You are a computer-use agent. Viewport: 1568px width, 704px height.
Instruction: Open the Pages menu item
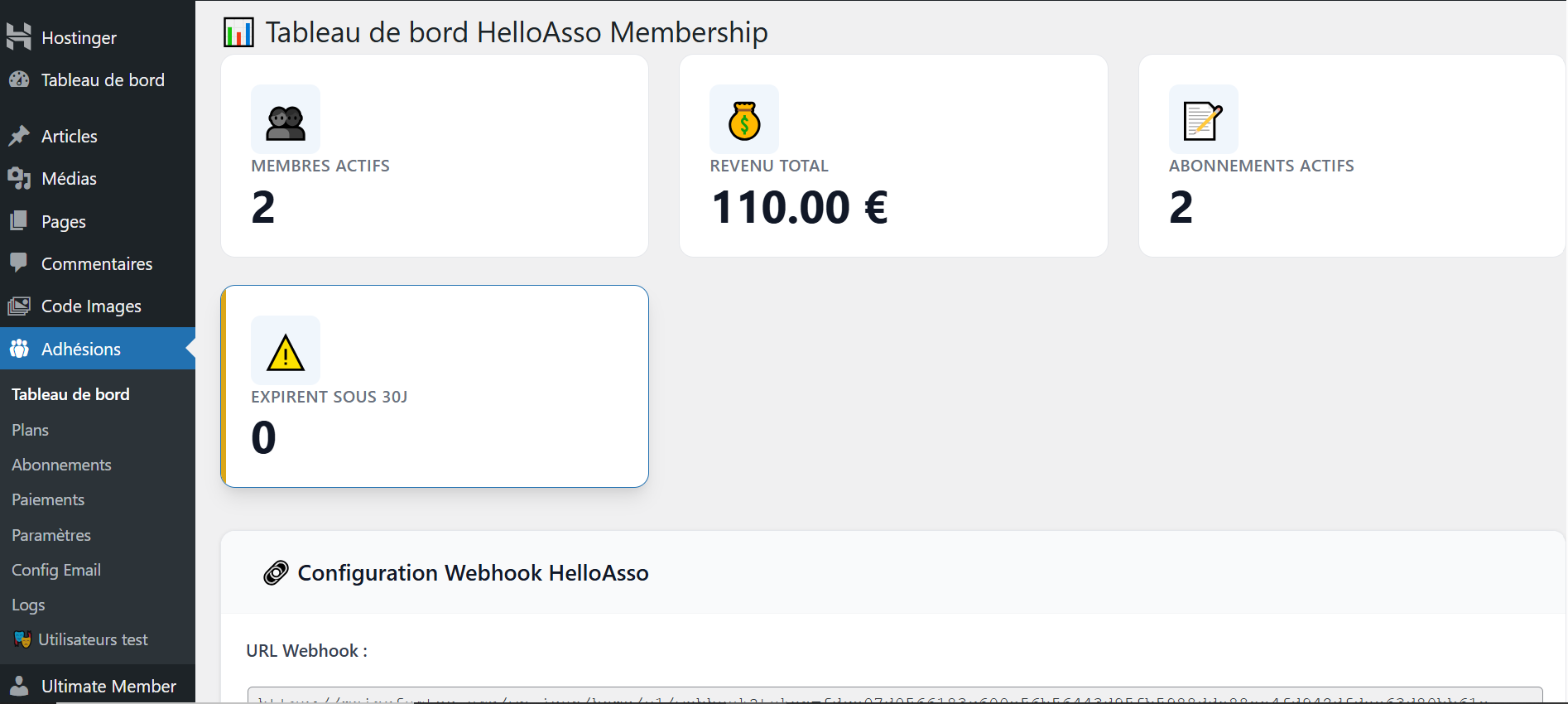(x=64, y=221)
